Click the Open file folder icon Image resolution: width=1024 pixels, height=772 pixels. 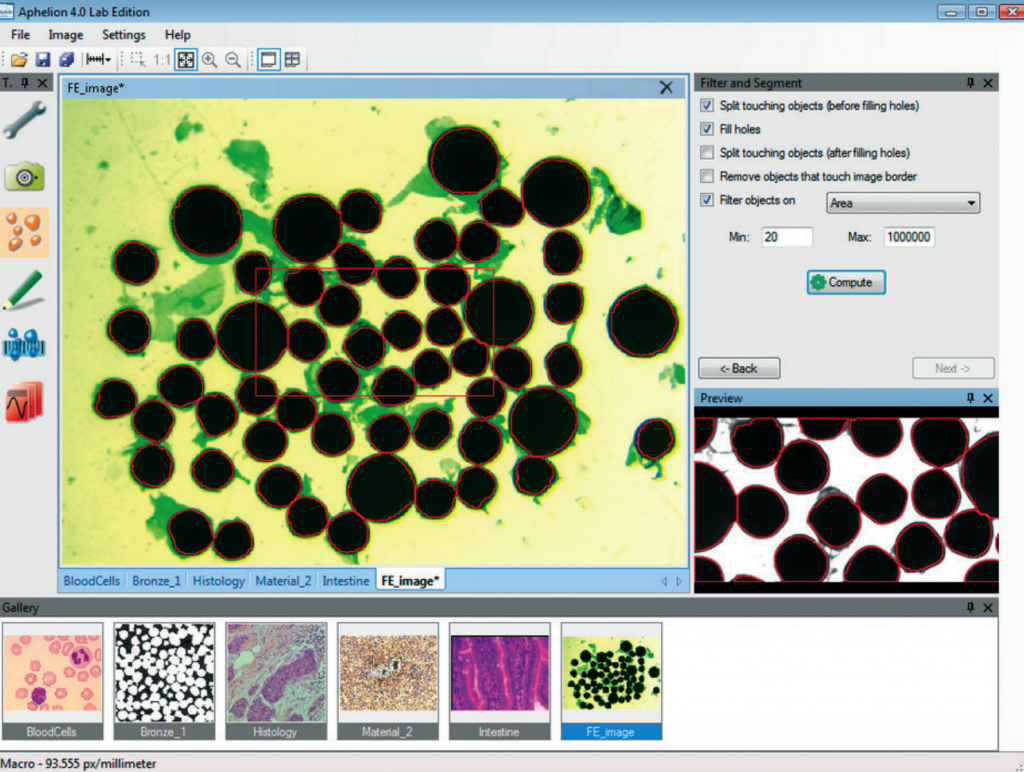19,60
